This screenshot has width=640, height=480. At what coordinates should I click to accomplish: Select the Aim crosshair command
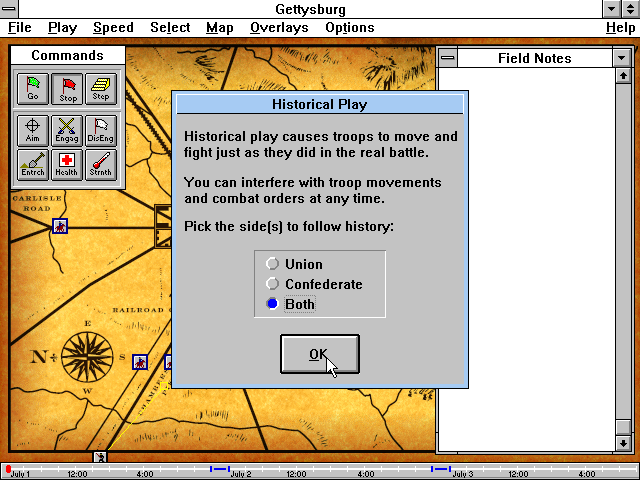tap(33, 130)
